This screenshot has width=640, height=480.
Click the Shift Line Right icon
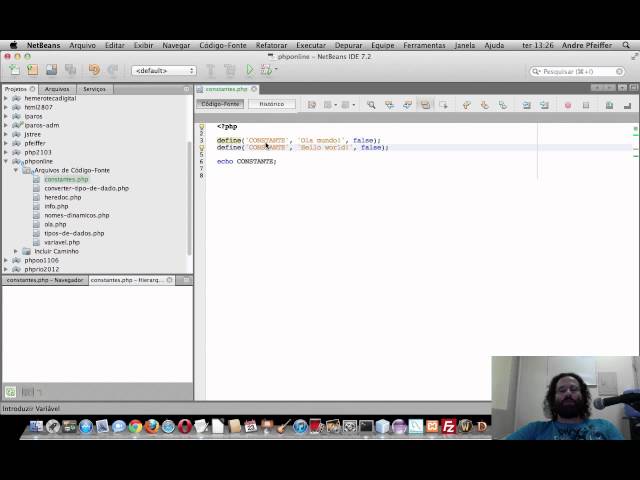544,105
